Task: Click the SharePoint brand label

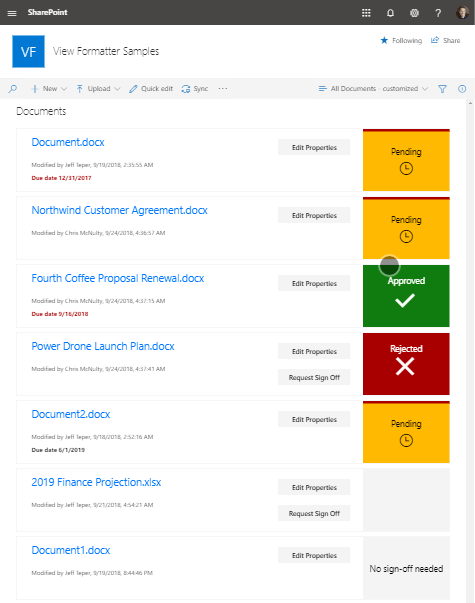Action: click(x=47, y=12)
